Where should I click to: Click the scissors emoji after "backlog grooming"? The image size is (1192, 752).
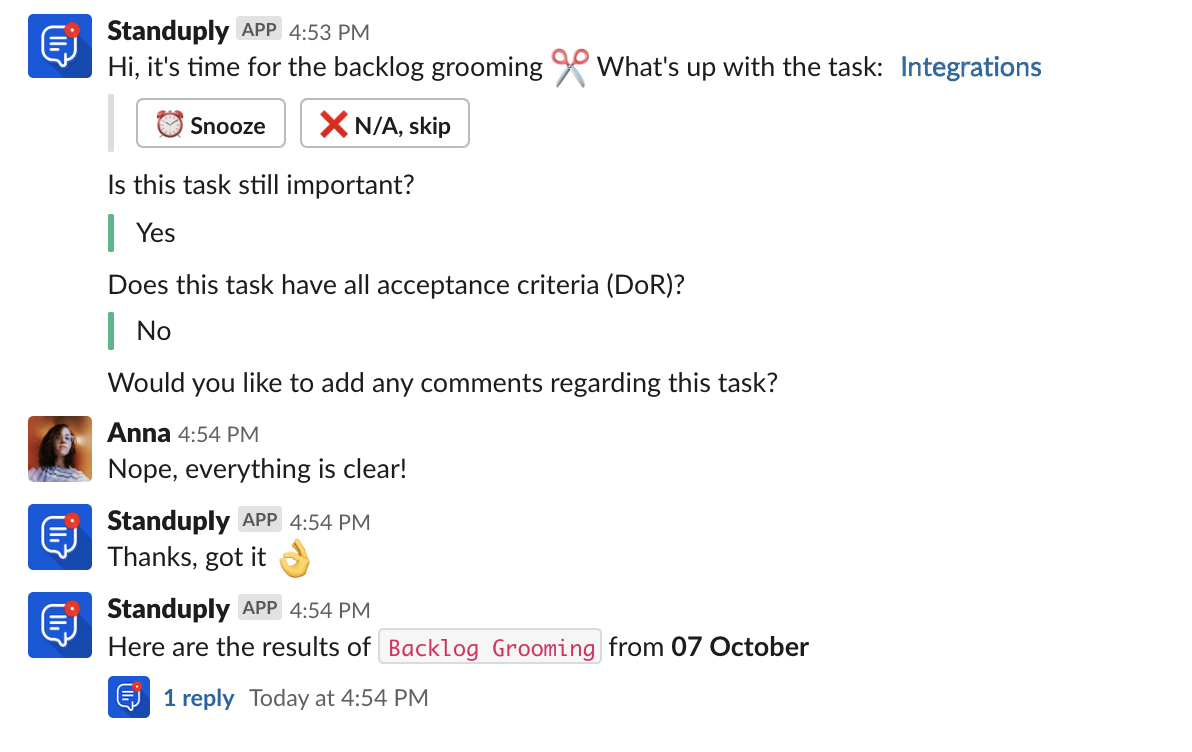[570, 68]
